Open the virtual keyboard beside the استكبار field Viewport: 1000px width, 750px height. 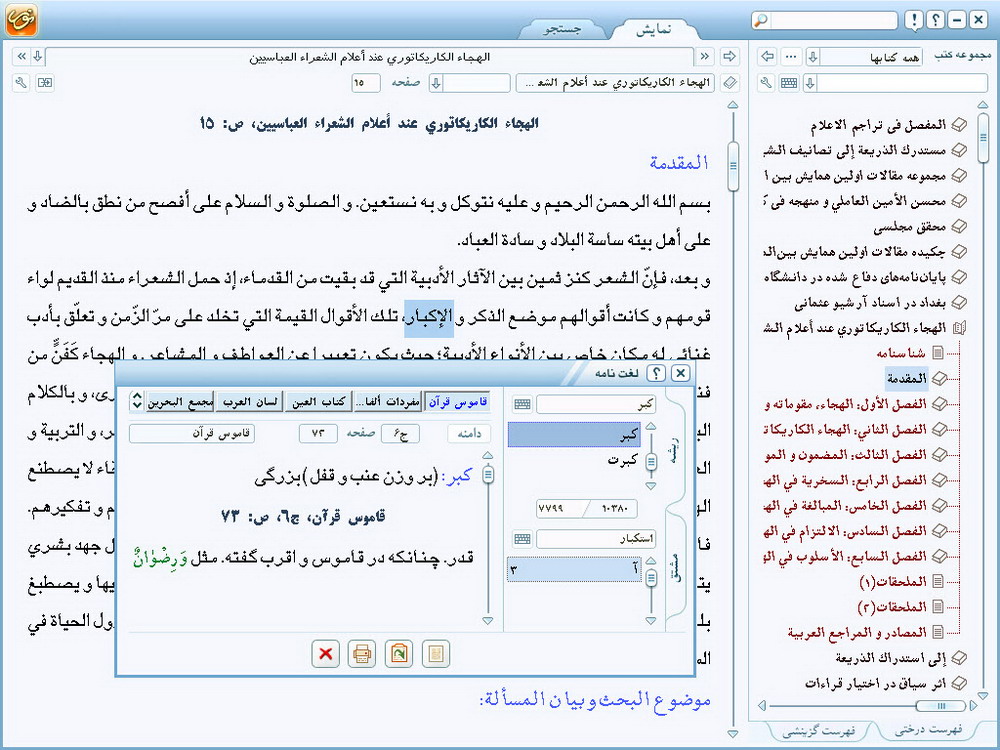pyautogui.click(x=522, y=539)
